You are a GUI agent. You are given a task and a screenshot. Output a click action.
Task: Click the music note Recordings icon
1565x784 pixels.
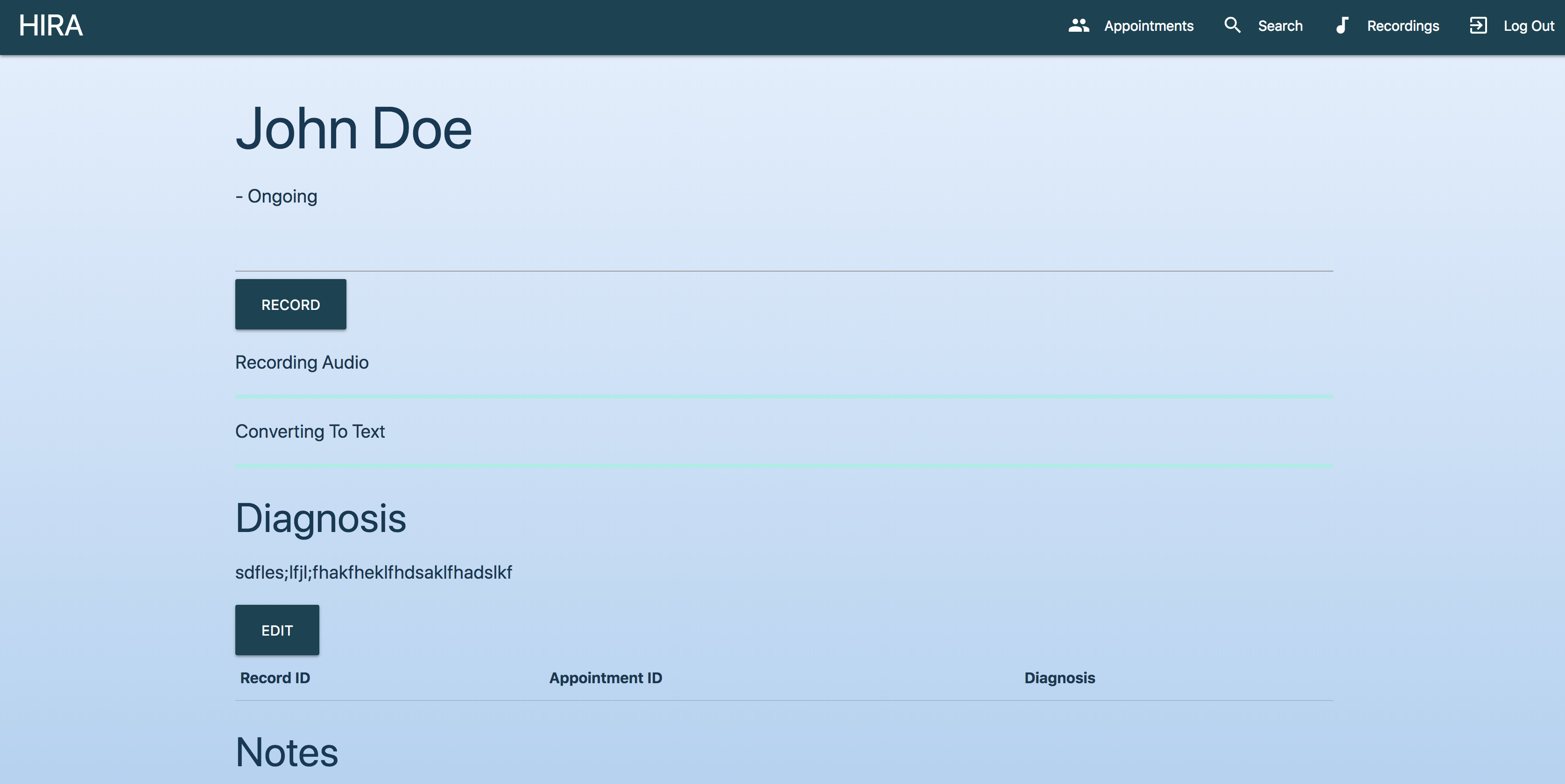1342,26
